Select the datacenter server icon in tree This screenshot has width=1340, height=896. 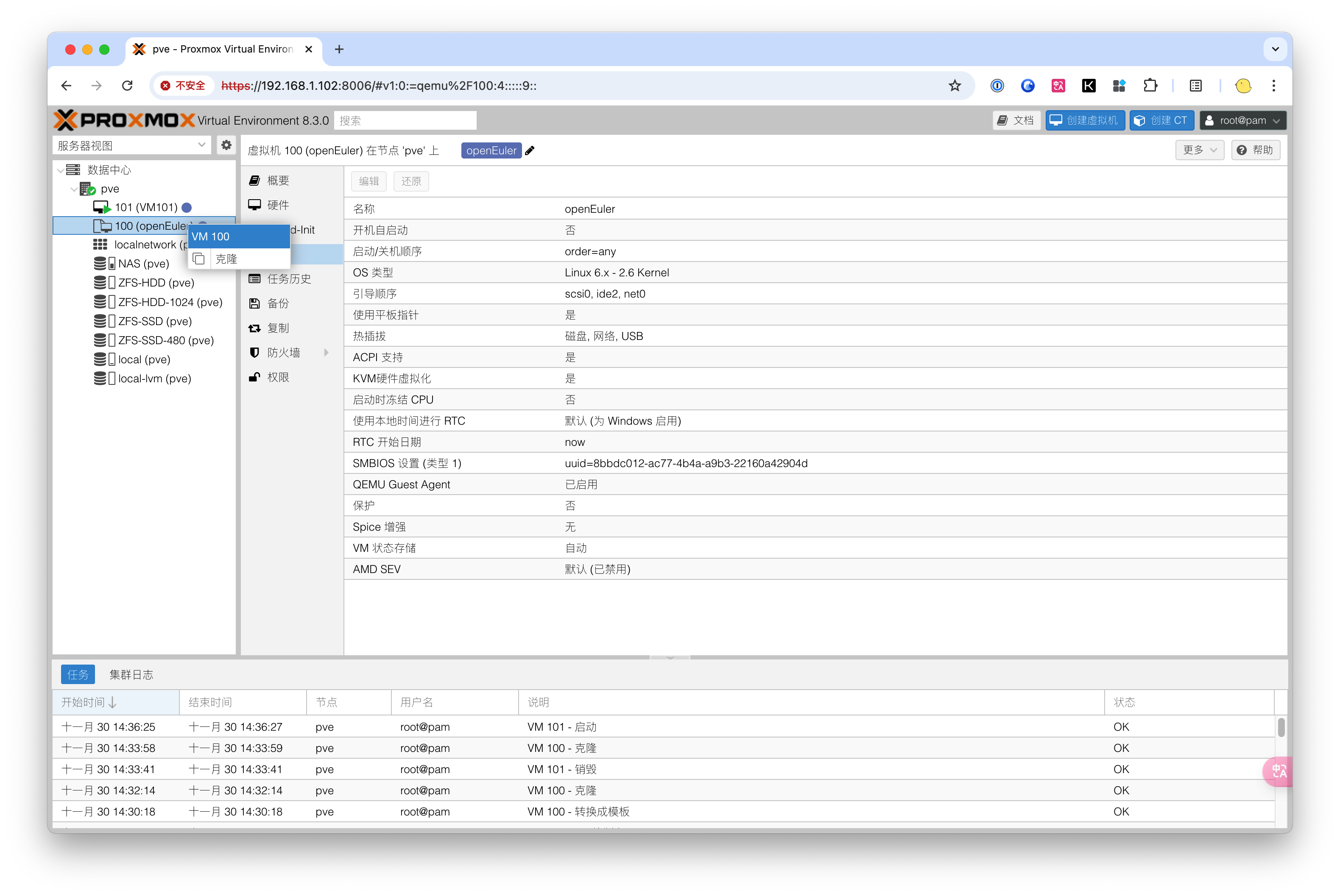tap(73, 170)
